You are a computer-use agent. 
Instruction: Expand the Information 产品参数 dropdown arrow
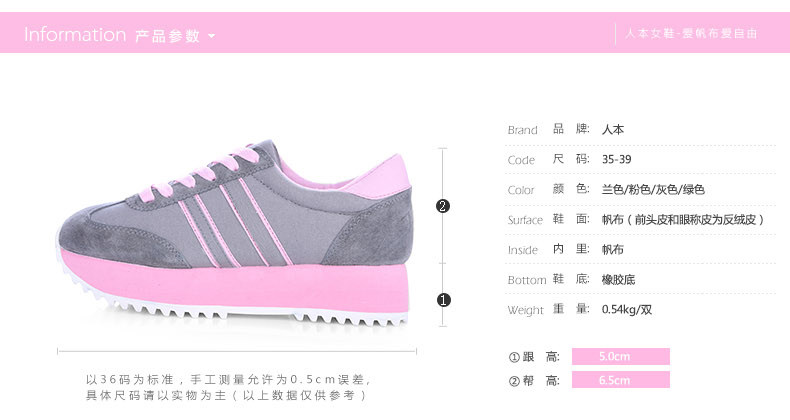[212, 36]
